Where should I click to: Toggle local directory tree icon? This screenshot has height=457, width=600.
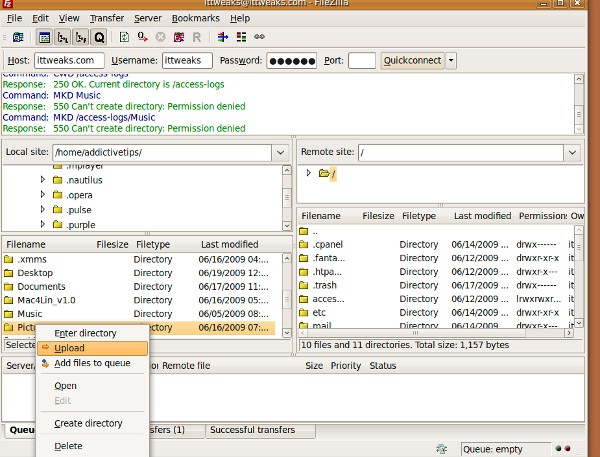(62, 37)
